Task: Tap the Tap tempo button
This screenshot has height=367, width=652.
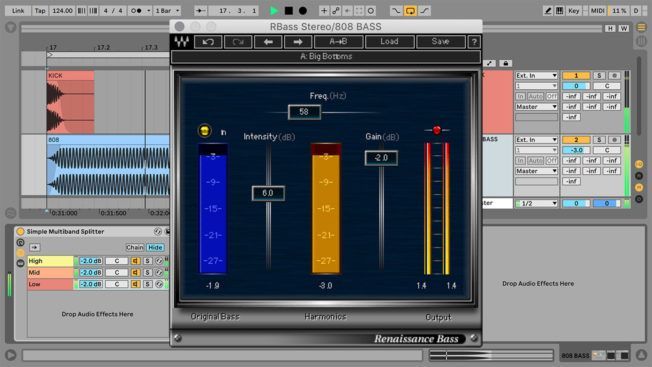Action: tap(40, 11)
